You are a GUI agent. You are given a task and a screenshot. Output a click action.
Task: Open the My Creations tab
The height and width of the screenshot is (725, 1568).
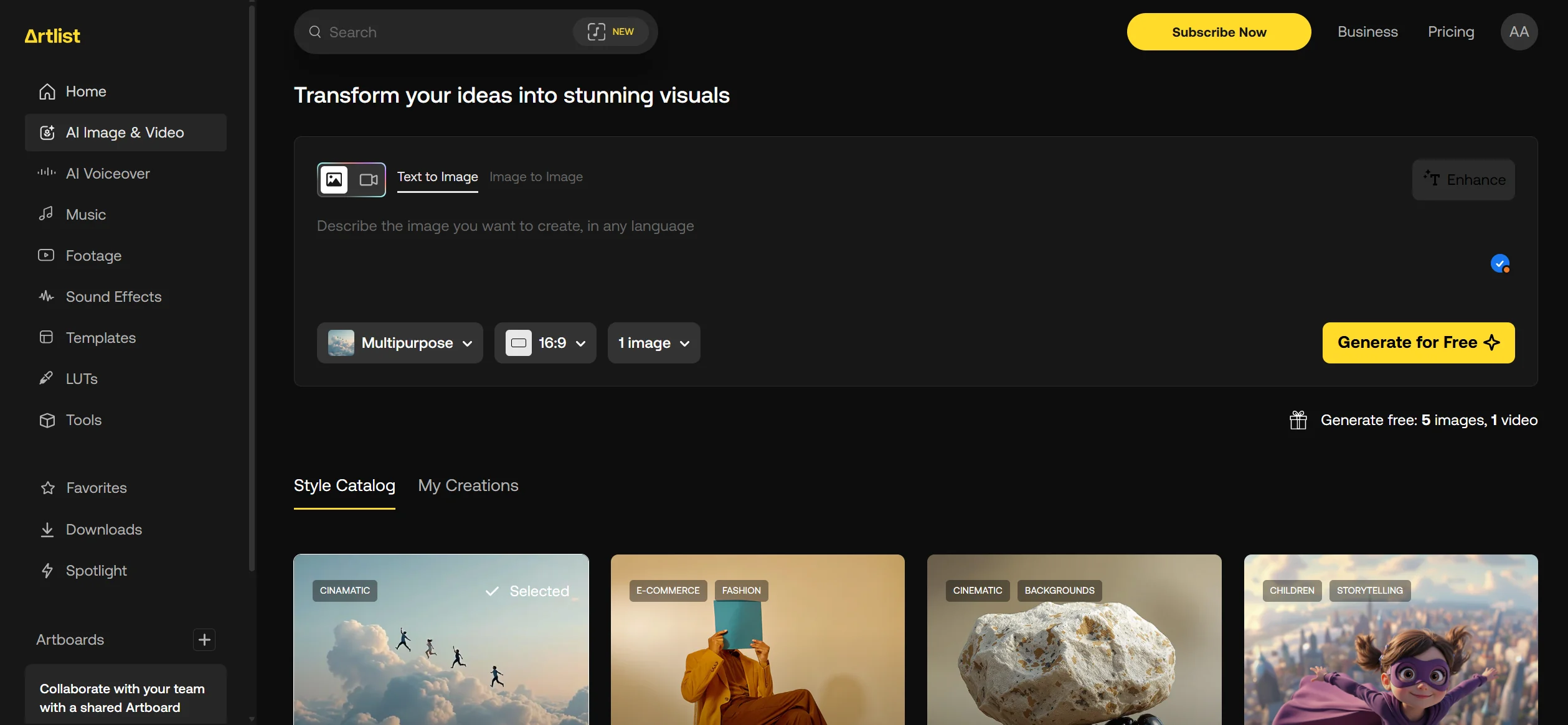[468, 485]
